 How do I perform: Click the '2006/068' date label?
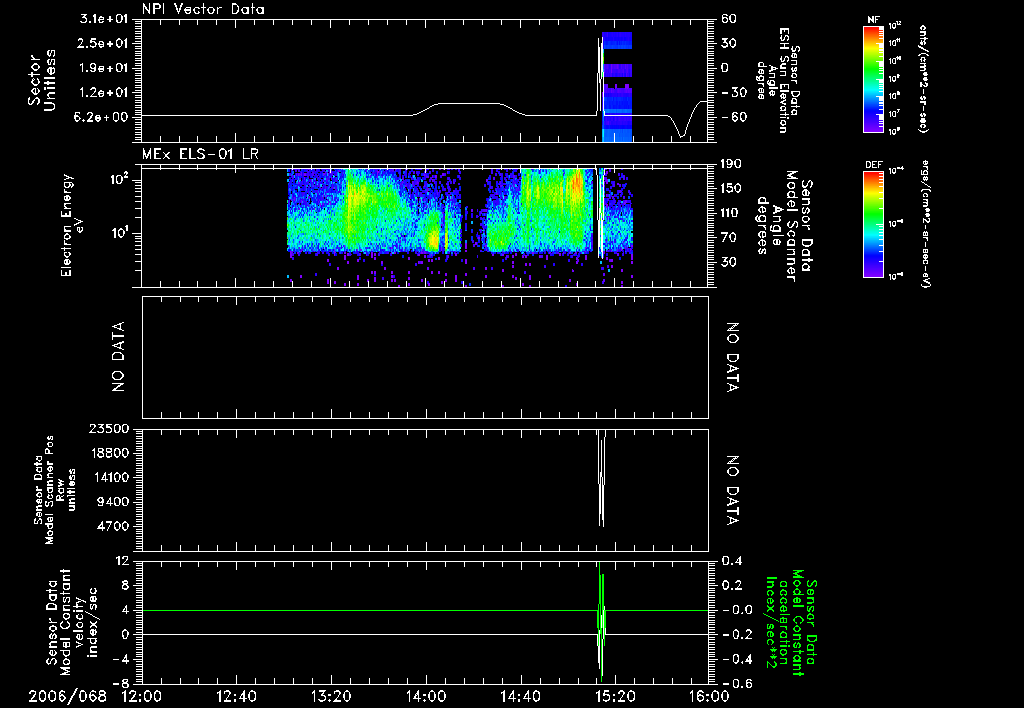(67, 696)
